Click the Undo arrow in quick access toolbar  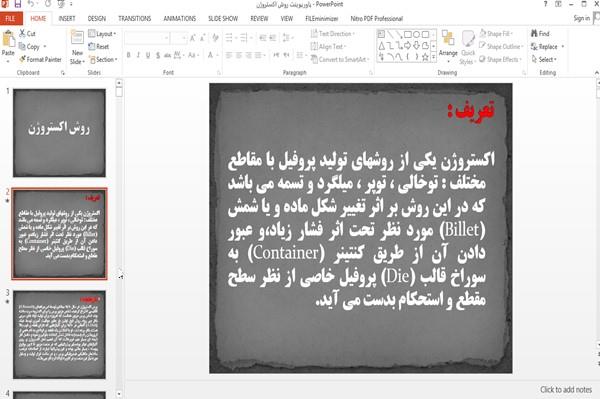[x=31, y=4]
